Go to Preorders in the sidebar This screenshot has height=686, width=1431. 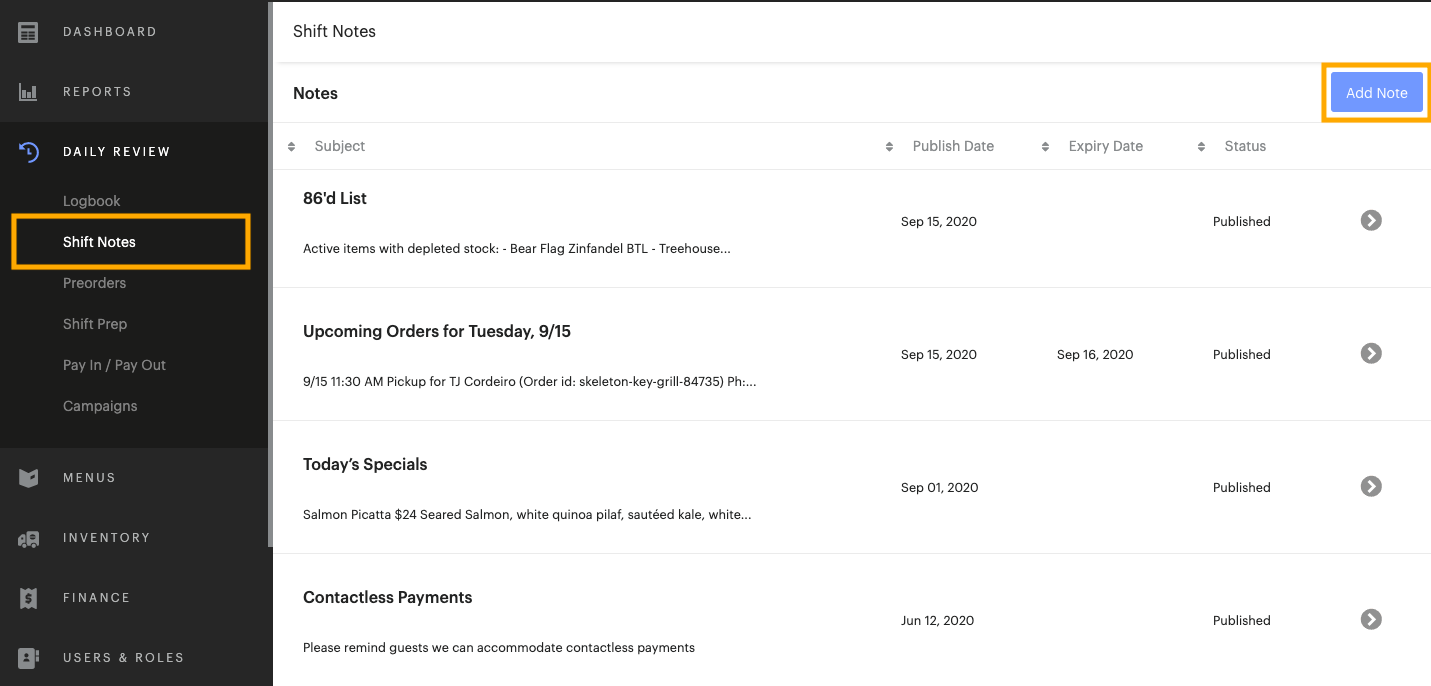pos(95,283)
